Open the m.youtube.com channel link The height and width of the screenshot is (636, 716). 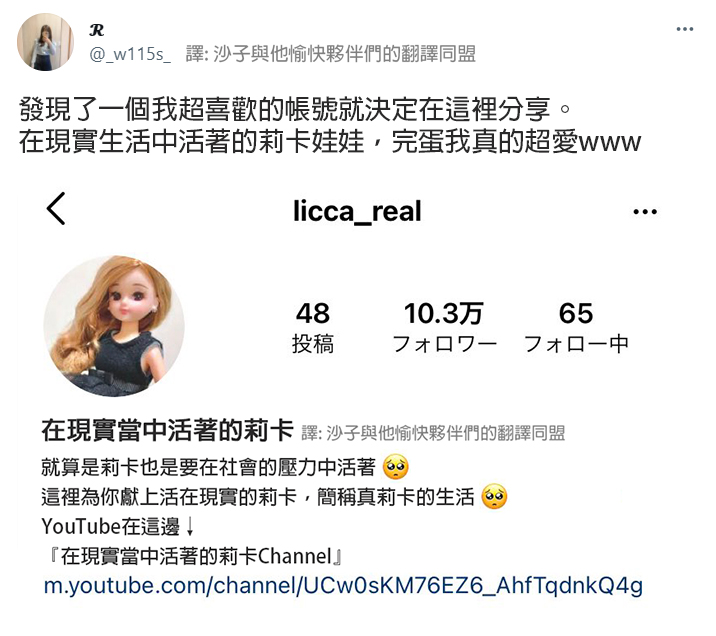point(343,585)
